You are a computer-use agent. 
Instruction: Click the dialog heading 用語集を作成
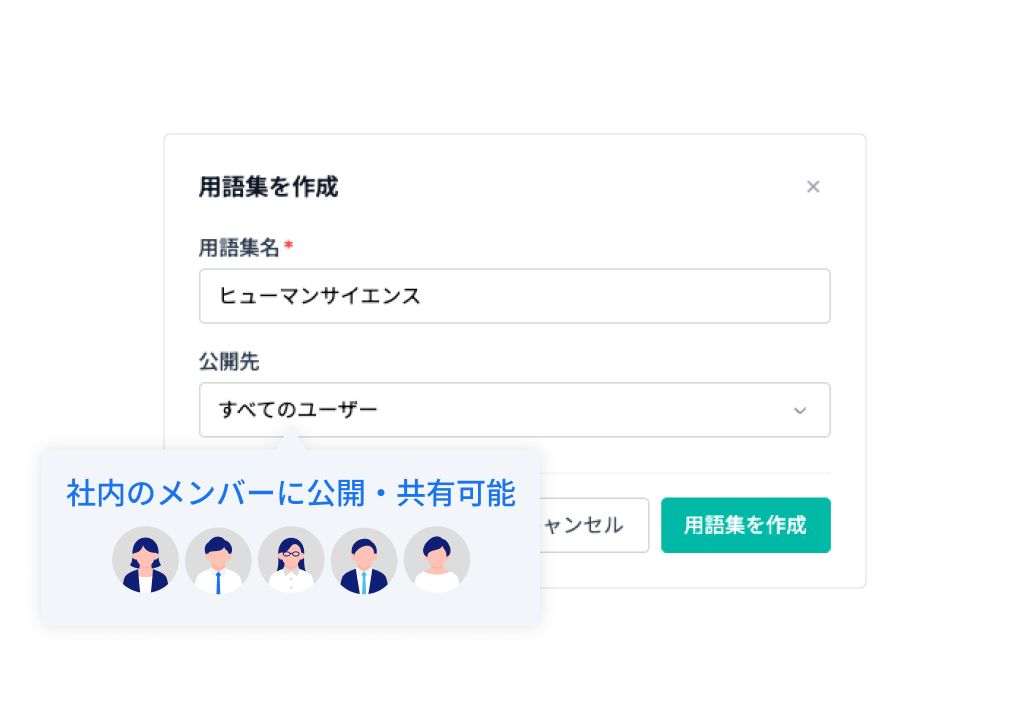(268, 187)
